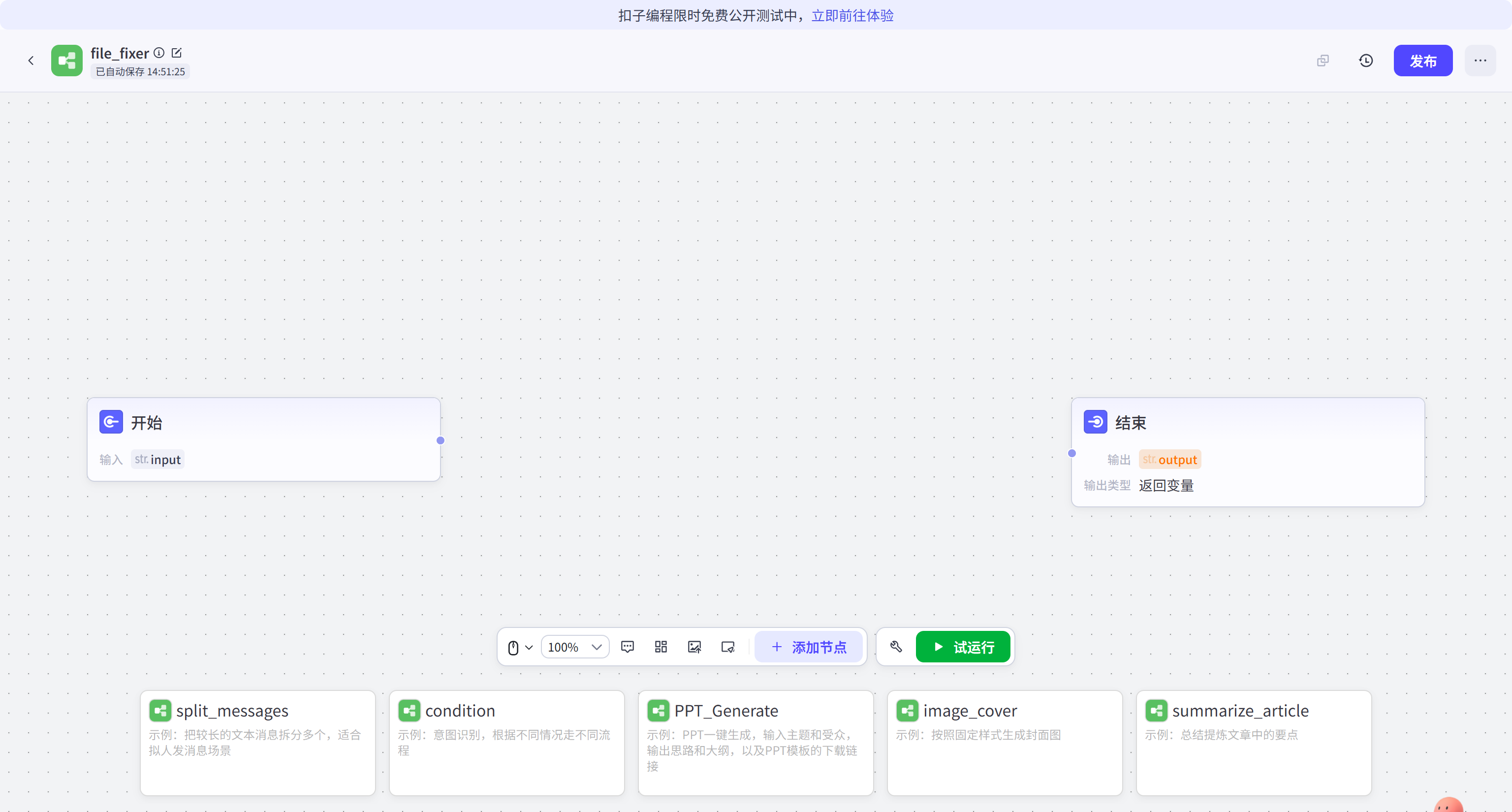The image size is (1512, 812).
Task: Click the duplicate workflow icon in header
Action: 1323,61
